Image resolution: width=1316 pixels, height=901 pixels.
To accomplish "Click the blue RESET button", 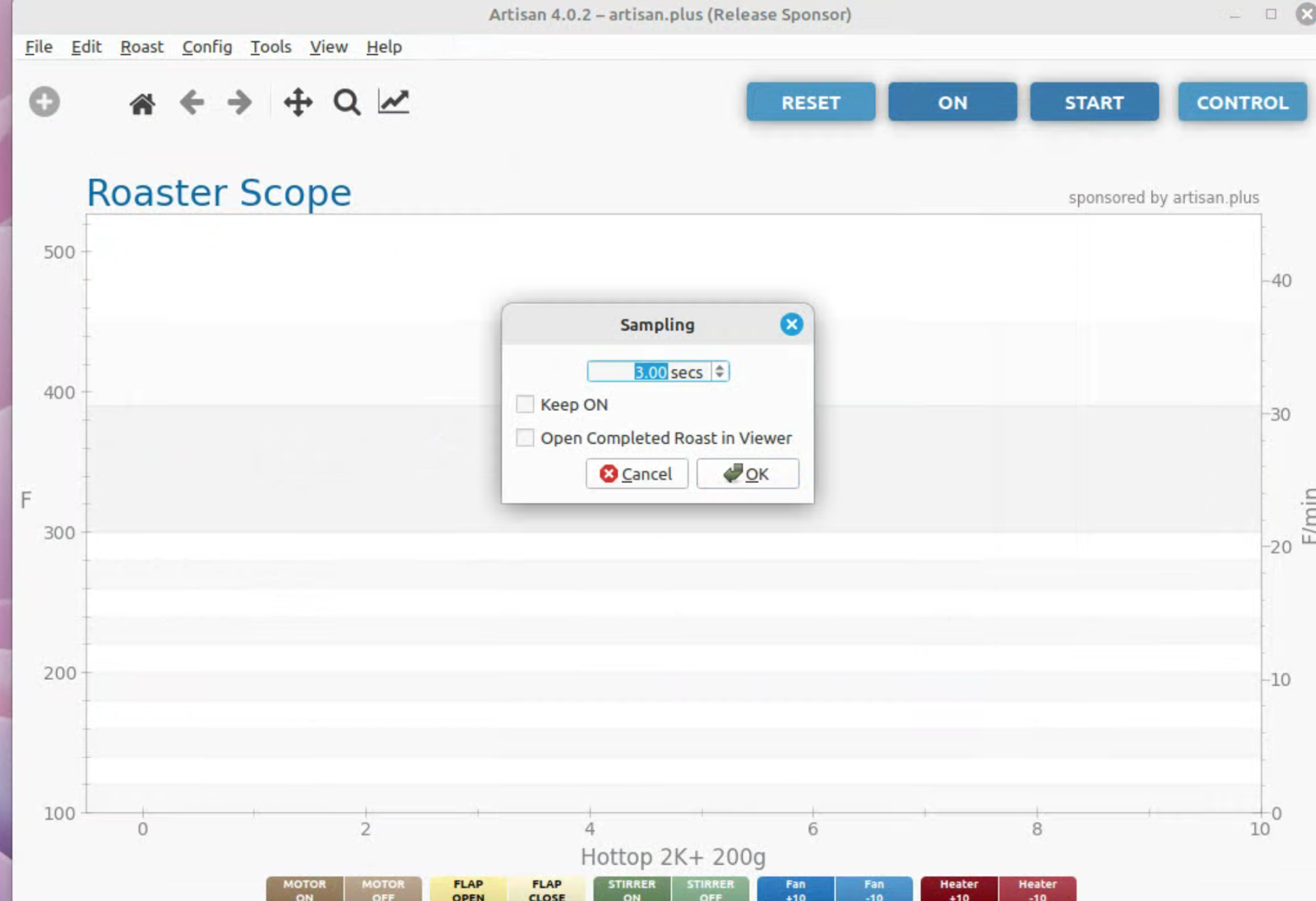I will pyautogui.click(x=810, y=103).
